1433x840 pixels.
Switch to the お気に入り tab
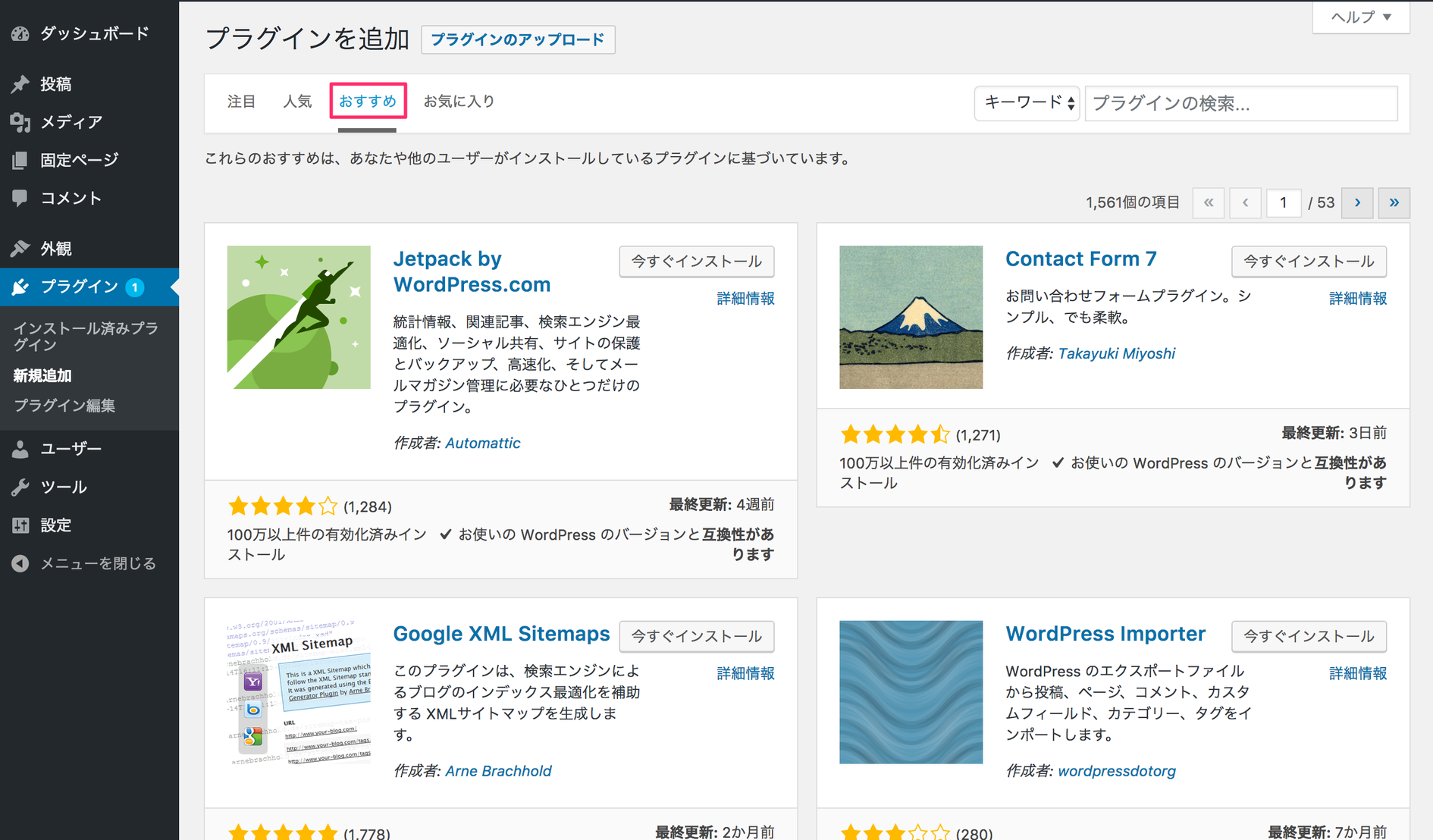459,102
